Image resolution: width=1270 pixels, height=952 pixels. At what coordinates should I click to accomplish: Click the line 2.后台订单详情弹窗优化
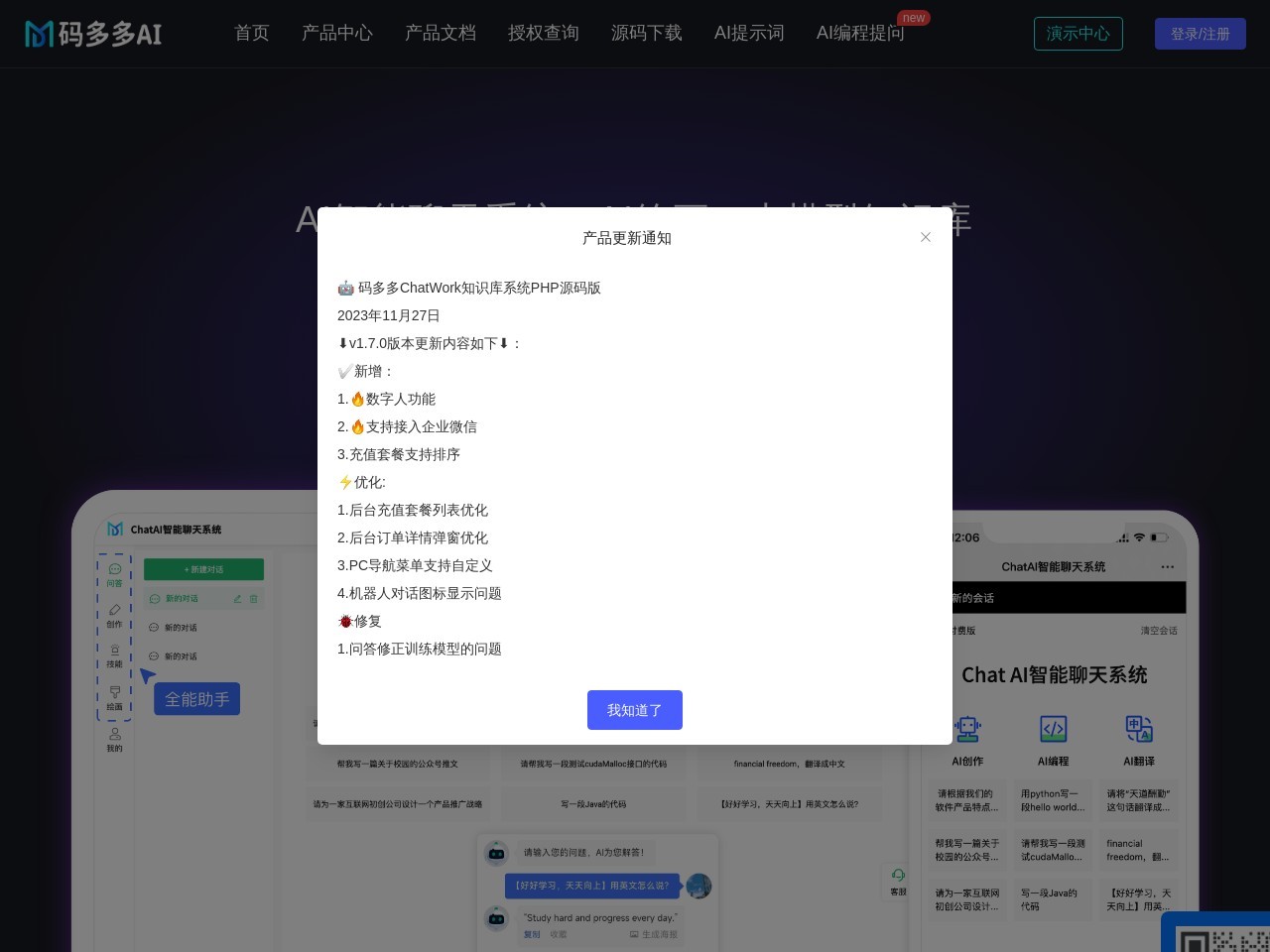coord(413,537)
